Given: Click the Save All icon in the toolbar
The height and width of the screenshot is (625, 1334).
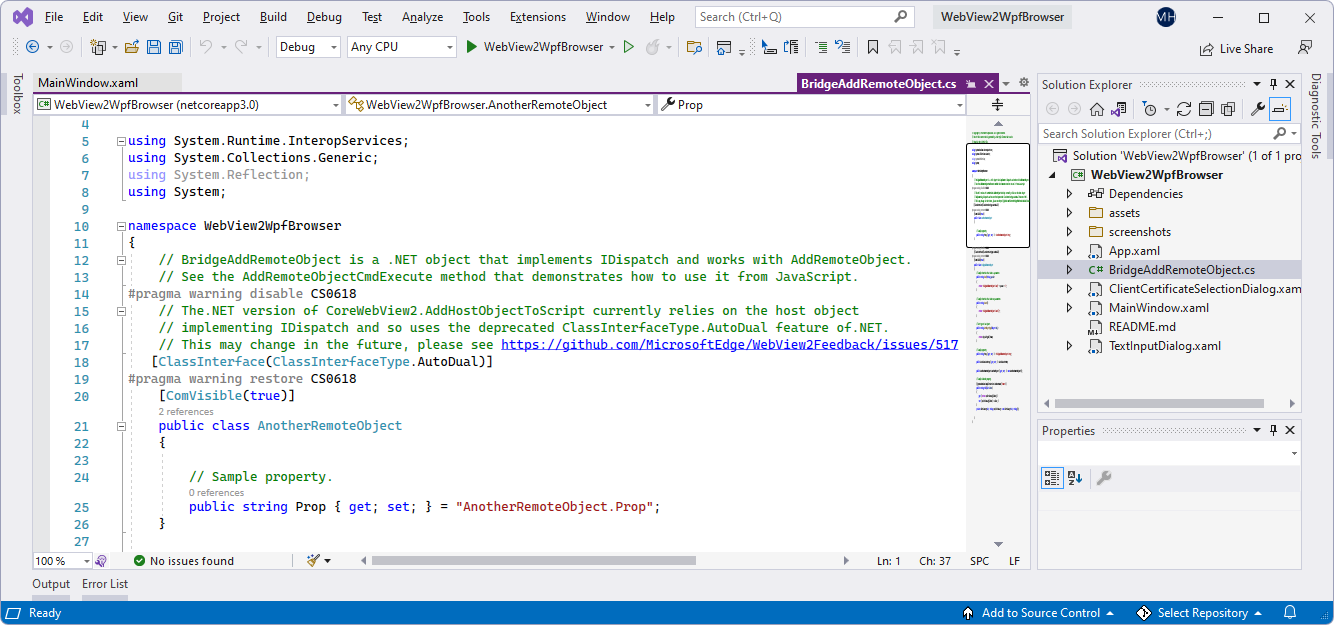Looking at the screenshot, I should point(175,47).
